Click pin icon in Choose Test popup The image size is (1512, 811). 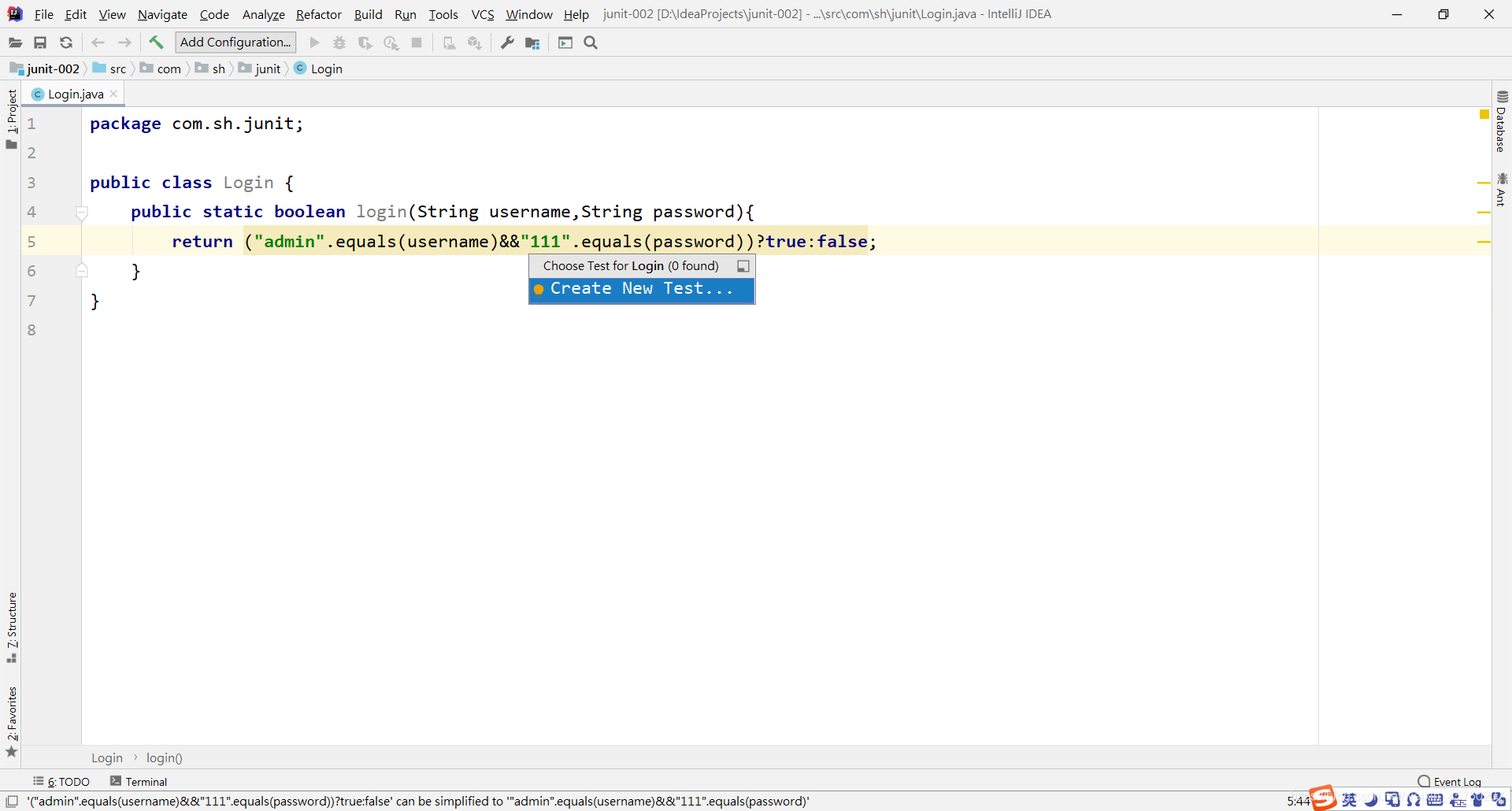(743, 266)
